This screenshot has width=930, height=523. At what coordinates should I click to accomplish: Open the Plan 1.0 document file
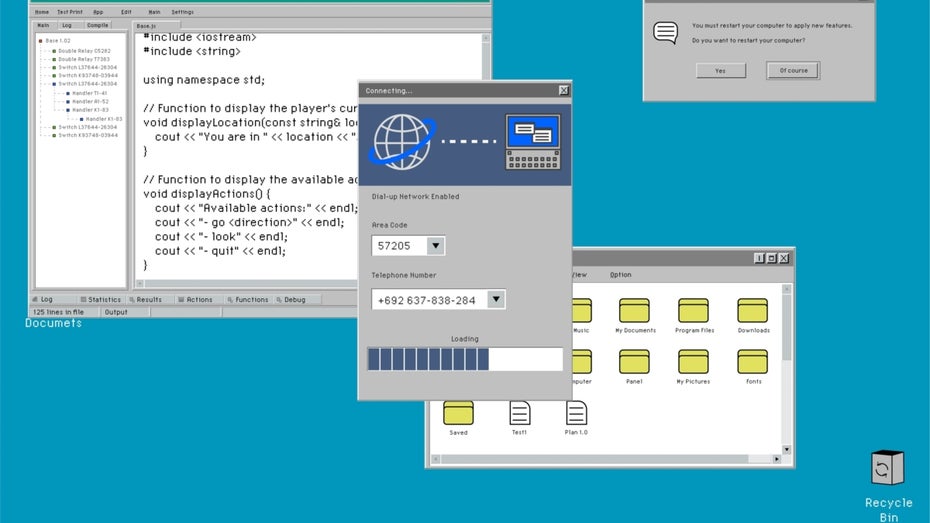tap(576, 413)
